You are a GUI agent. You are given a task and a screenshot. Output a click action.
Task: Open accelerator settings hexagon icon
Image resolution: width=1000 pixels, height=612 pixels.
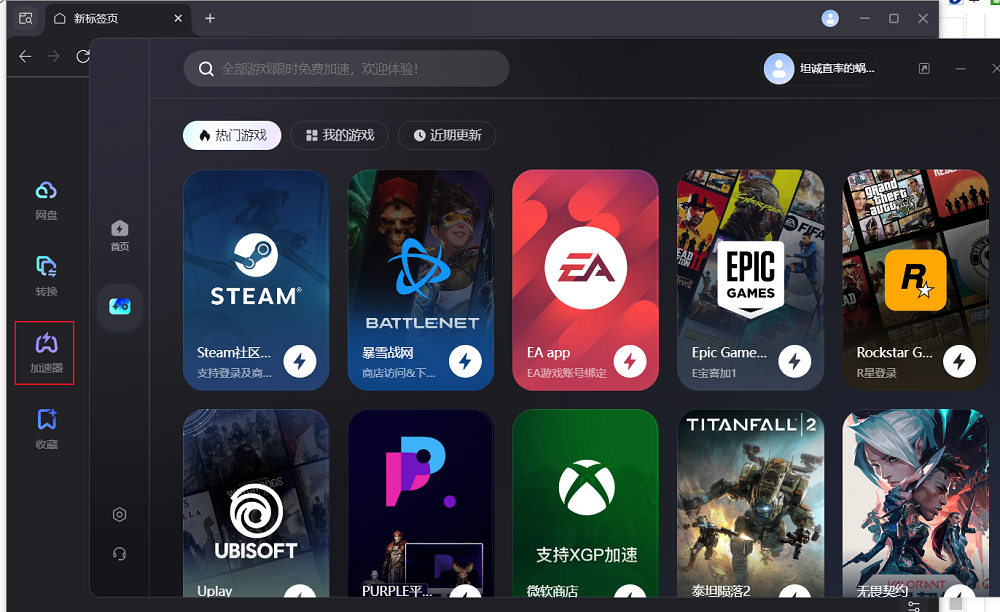(120, 514)
